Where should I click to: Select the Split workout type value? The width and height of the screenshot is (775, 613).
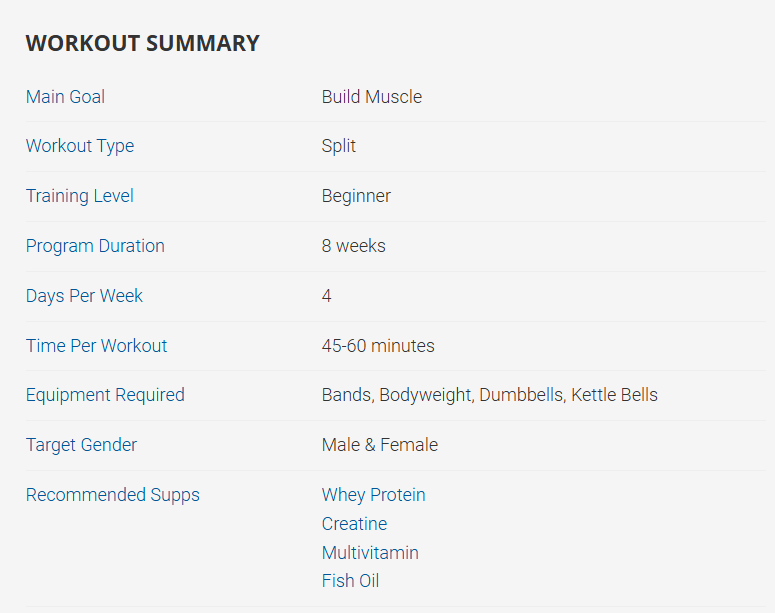tap(339, 146)
